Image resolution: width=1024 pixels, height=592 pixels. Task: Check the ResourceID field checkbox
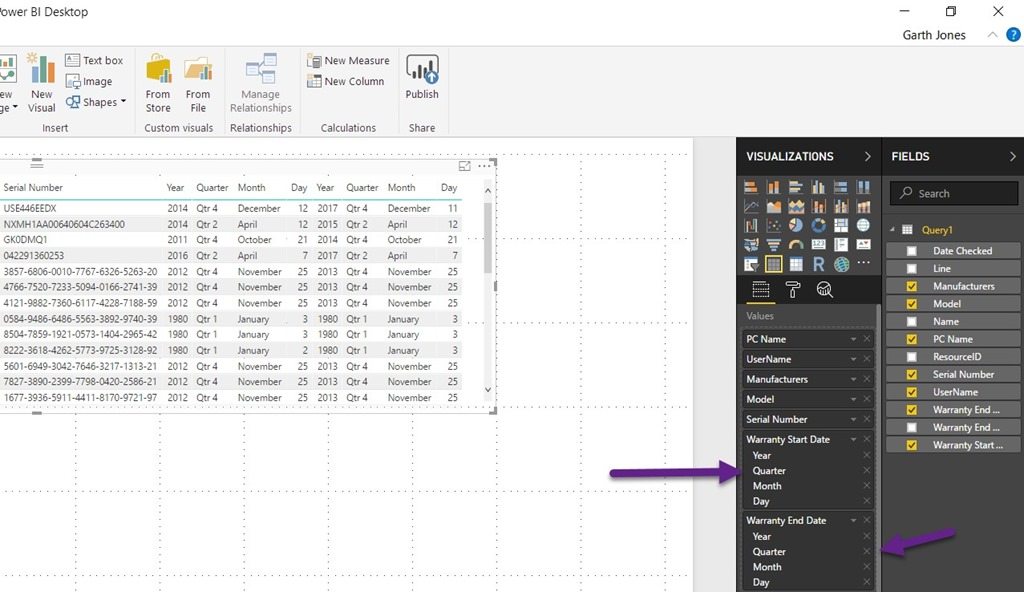point(912,357)
